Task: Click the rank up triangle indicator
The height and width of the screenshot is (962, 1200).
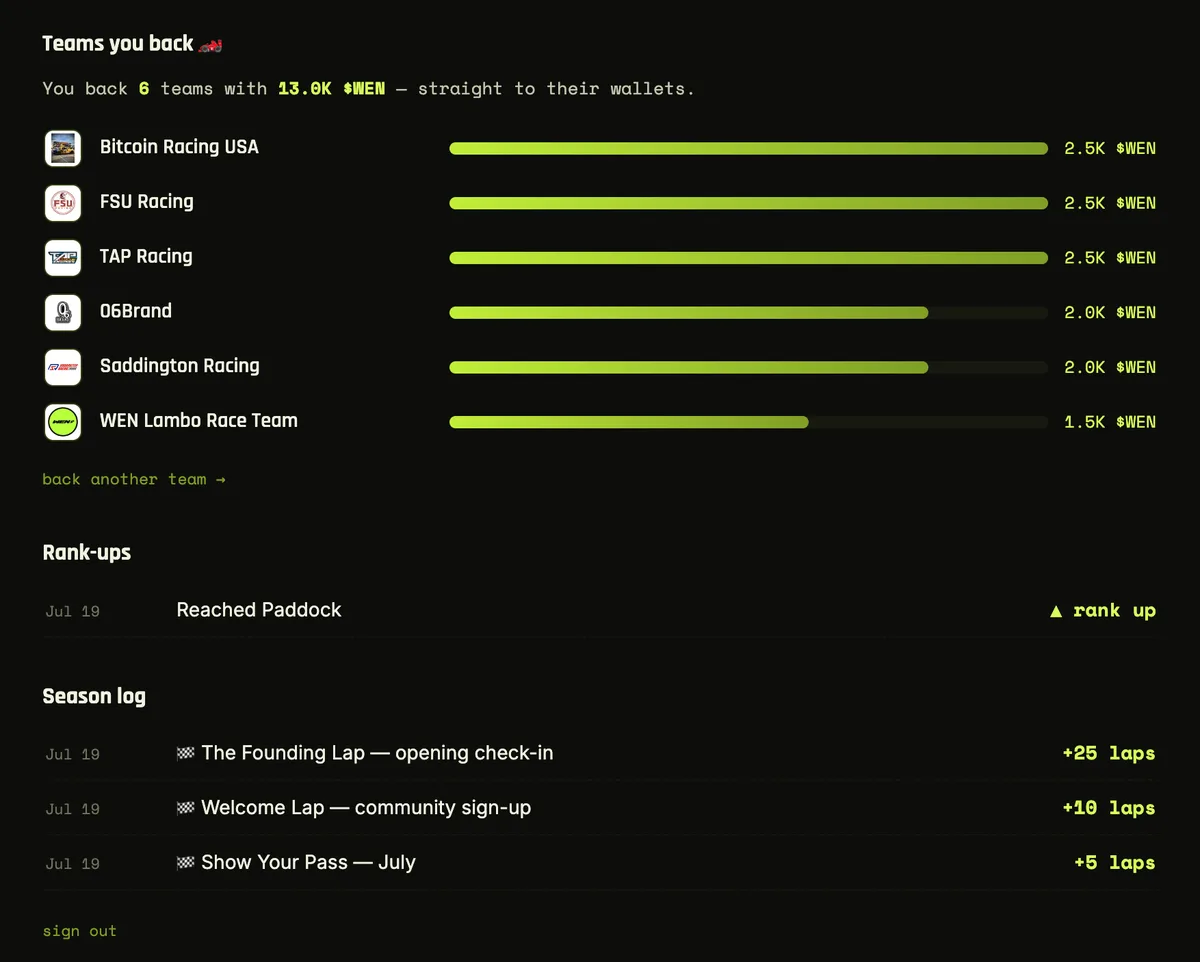Action: click(x=1056, y=611)
